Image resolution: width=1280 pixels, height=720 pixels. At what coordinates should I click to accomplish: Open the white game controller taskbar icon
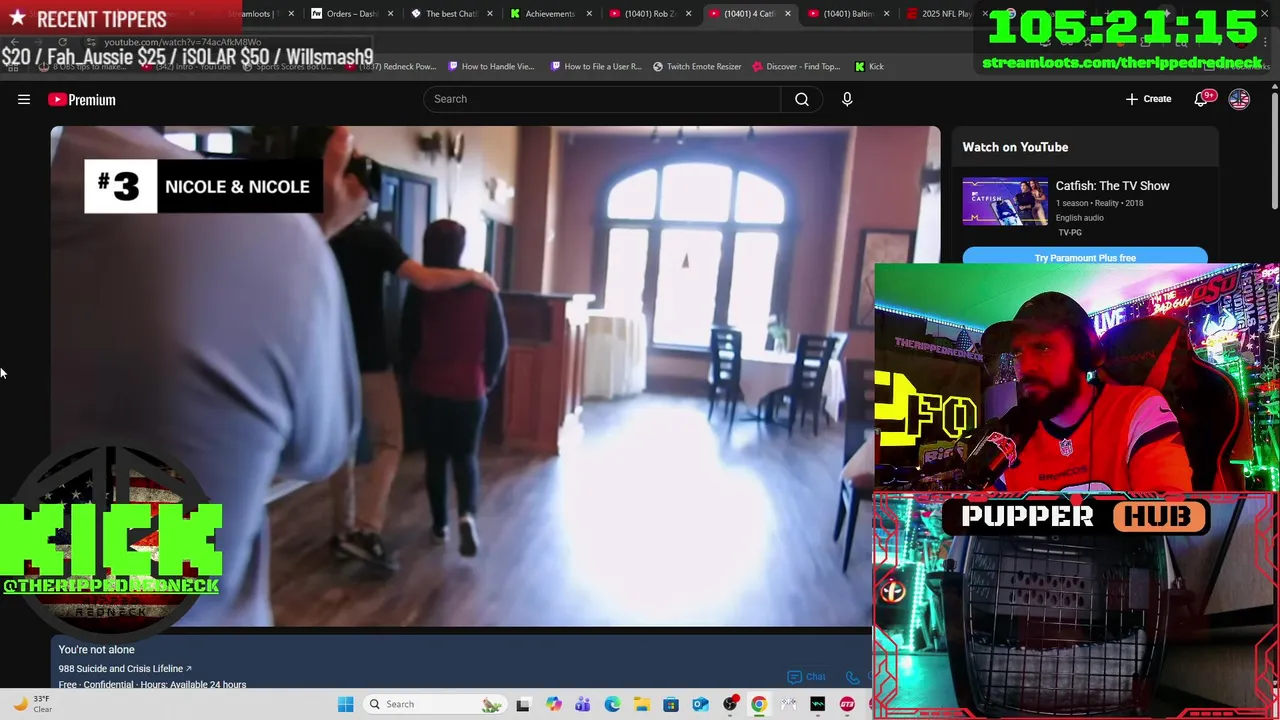[788, 704]
